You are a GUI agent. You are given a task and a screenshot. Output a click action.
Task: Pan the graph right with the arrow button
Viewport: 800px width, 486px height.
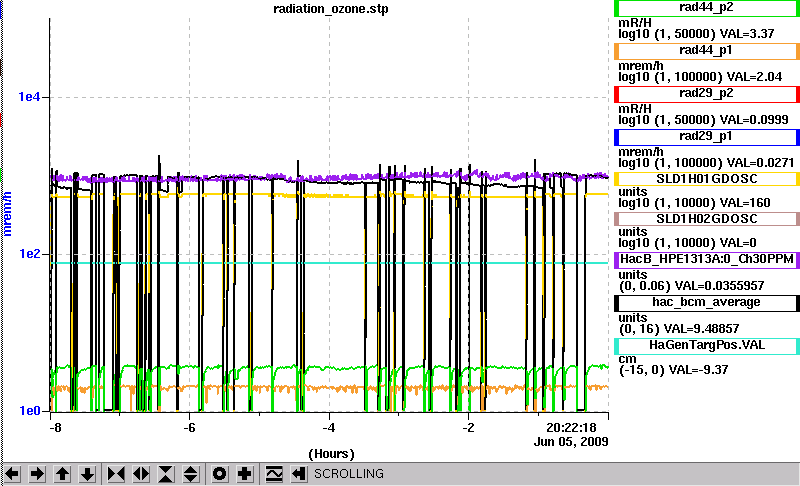37,474
